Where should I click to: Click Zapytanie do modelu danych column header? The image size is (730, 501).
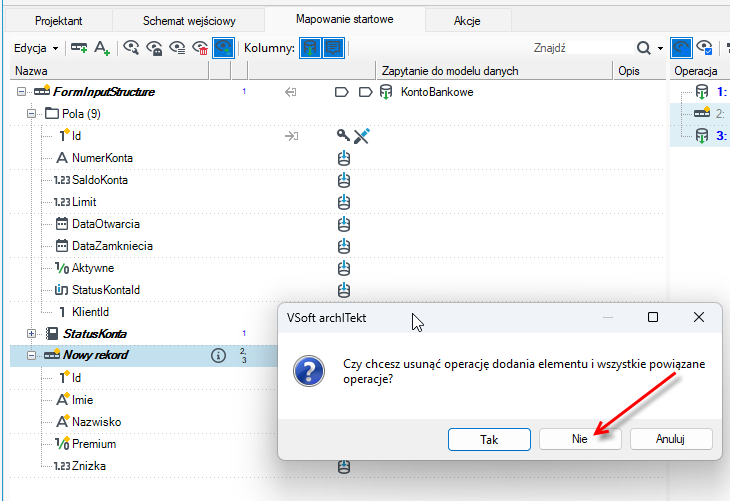coord(494,71)
